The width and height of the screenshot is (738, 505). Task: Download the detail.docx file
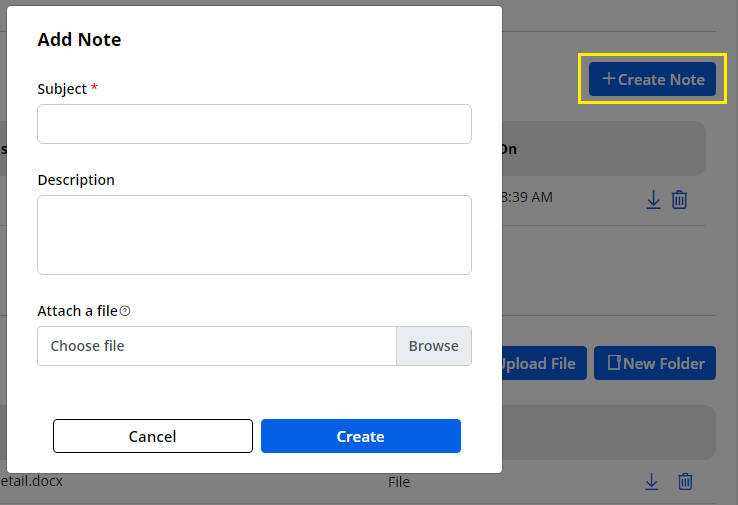(651, 482)
